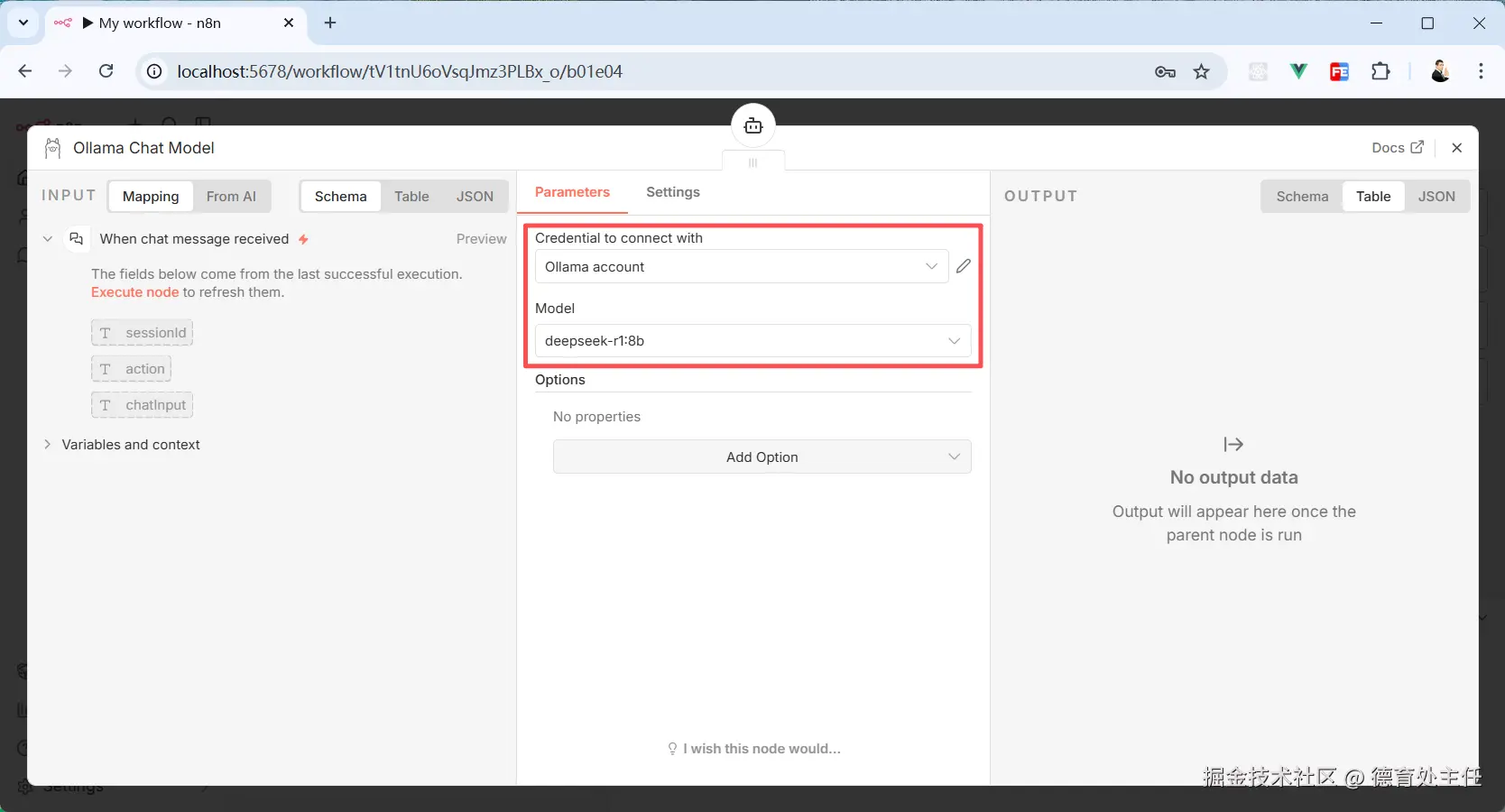
Task: Select JSON view in the OUTPUT panel
Action: [1436, 197]
